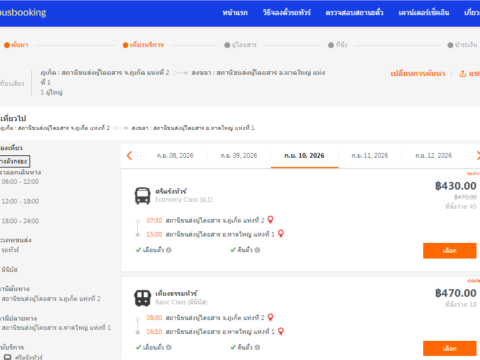Click the ผู้โดยสาร step indicator

[x=240, y=45]
